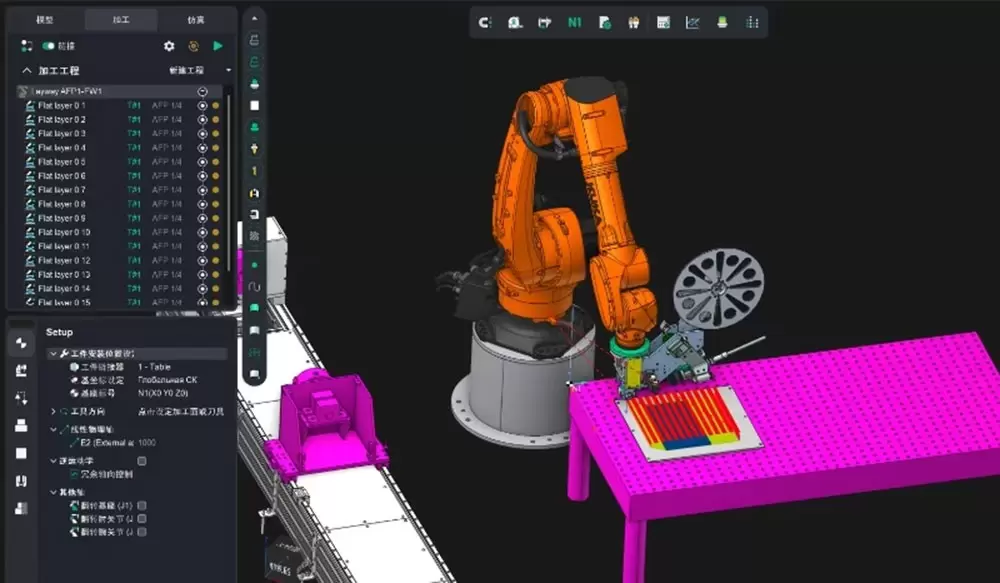Viewport: 1000px width, 583px height.
Task: Switch to the 仿真 tab
Action: click(x=197, y=19)
